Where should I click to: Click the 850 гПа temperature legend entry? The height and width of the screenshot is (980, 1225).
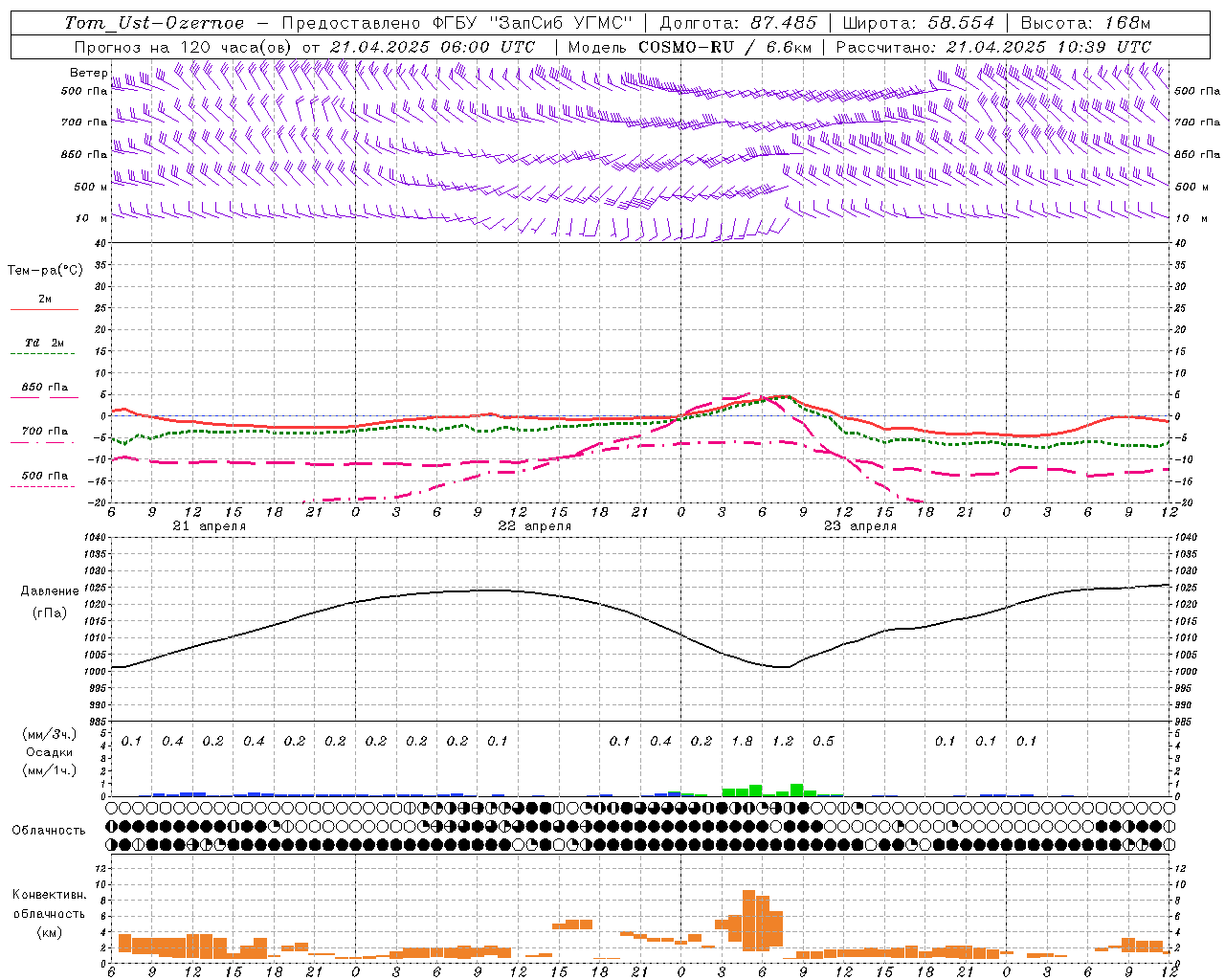pos(44,389)
